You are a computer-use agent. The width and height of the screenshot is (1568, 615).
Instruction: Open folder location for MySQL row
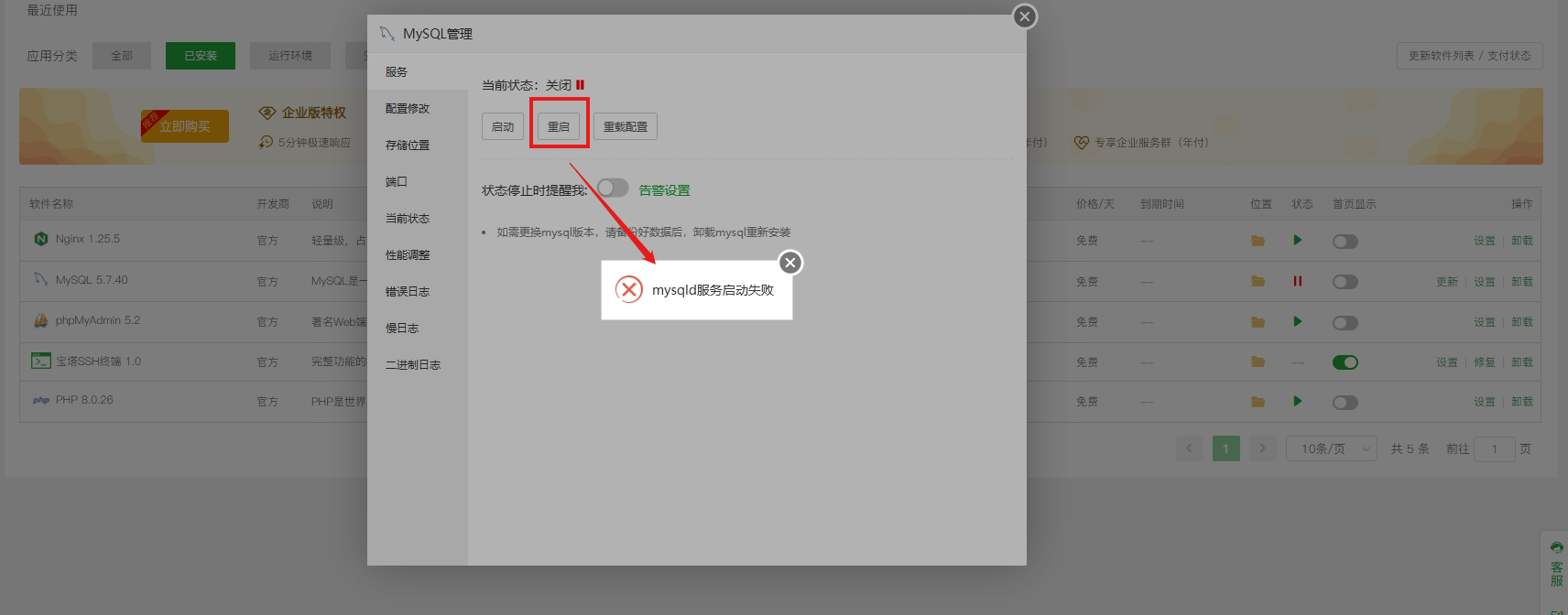[1258, 281]
